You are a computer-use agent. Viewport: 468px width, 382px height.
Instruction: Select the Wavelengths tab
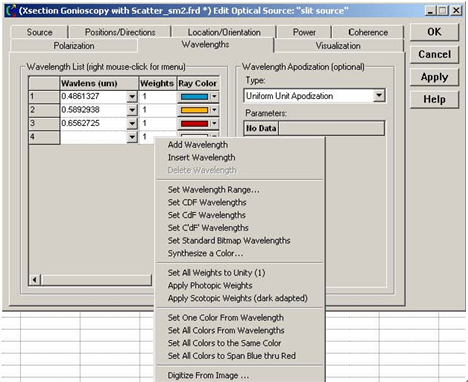click(205, 45)
